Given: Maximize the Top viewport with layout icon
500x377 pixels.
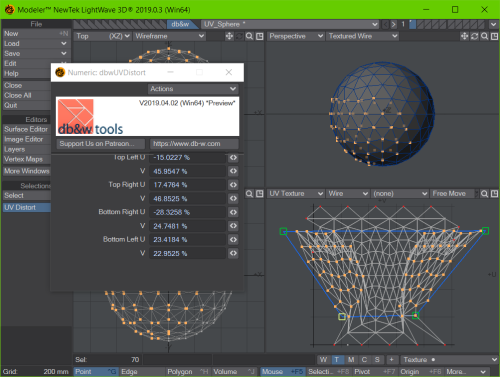Looking at the screenshot, I should 260,36.
